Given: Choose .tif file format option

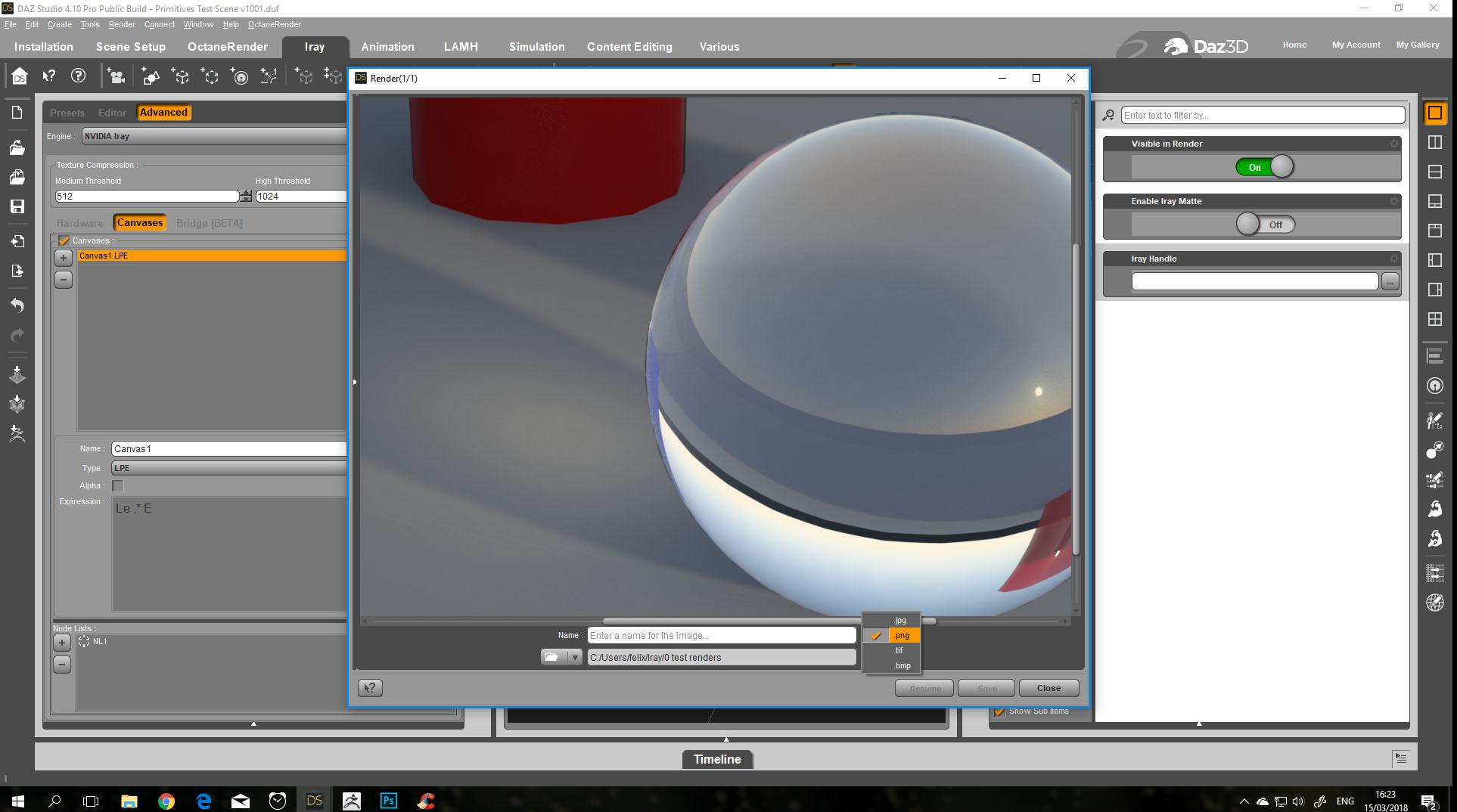Looking at the screenshot, I should click(892, 650).
